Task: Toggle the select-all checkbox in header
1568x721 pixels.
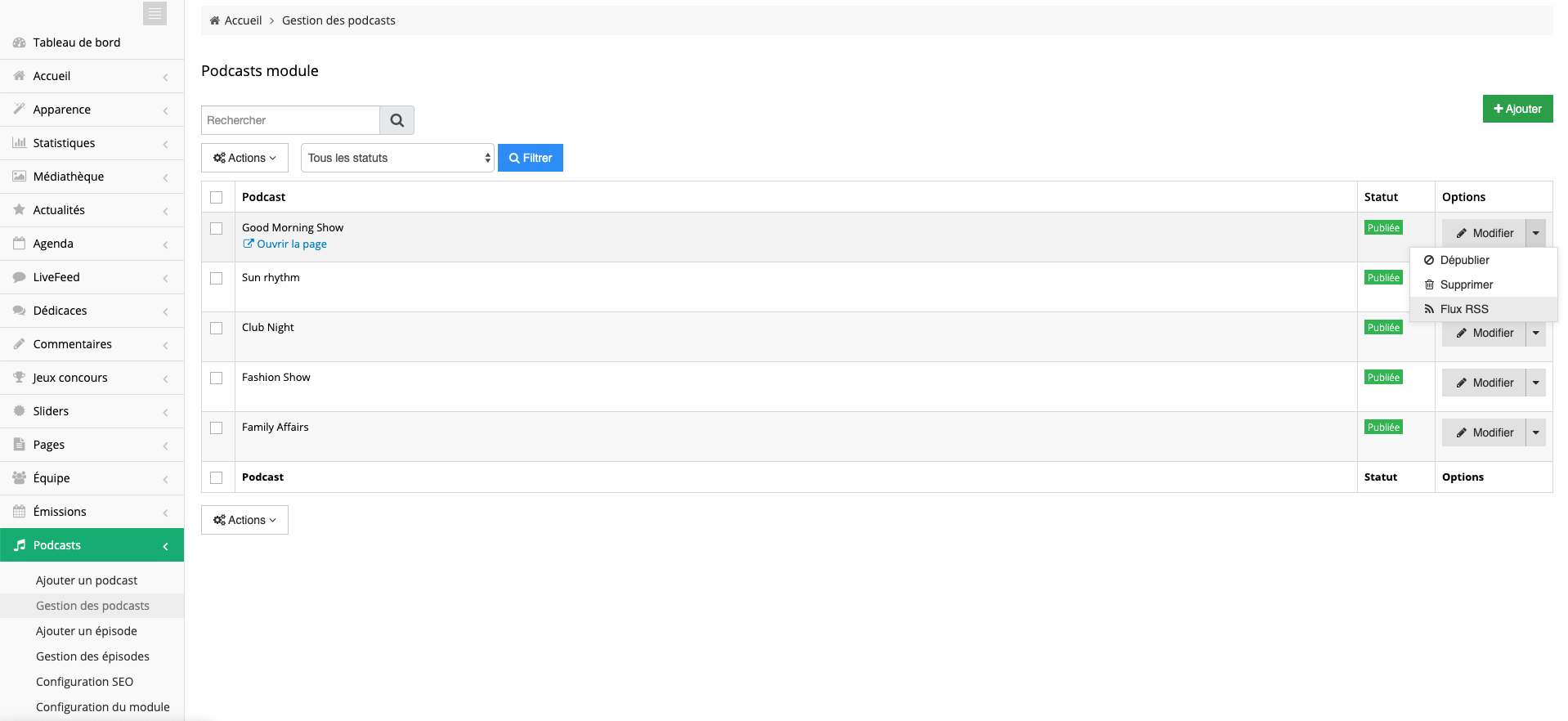Action: pyautogui.click(x=217, y=198)
